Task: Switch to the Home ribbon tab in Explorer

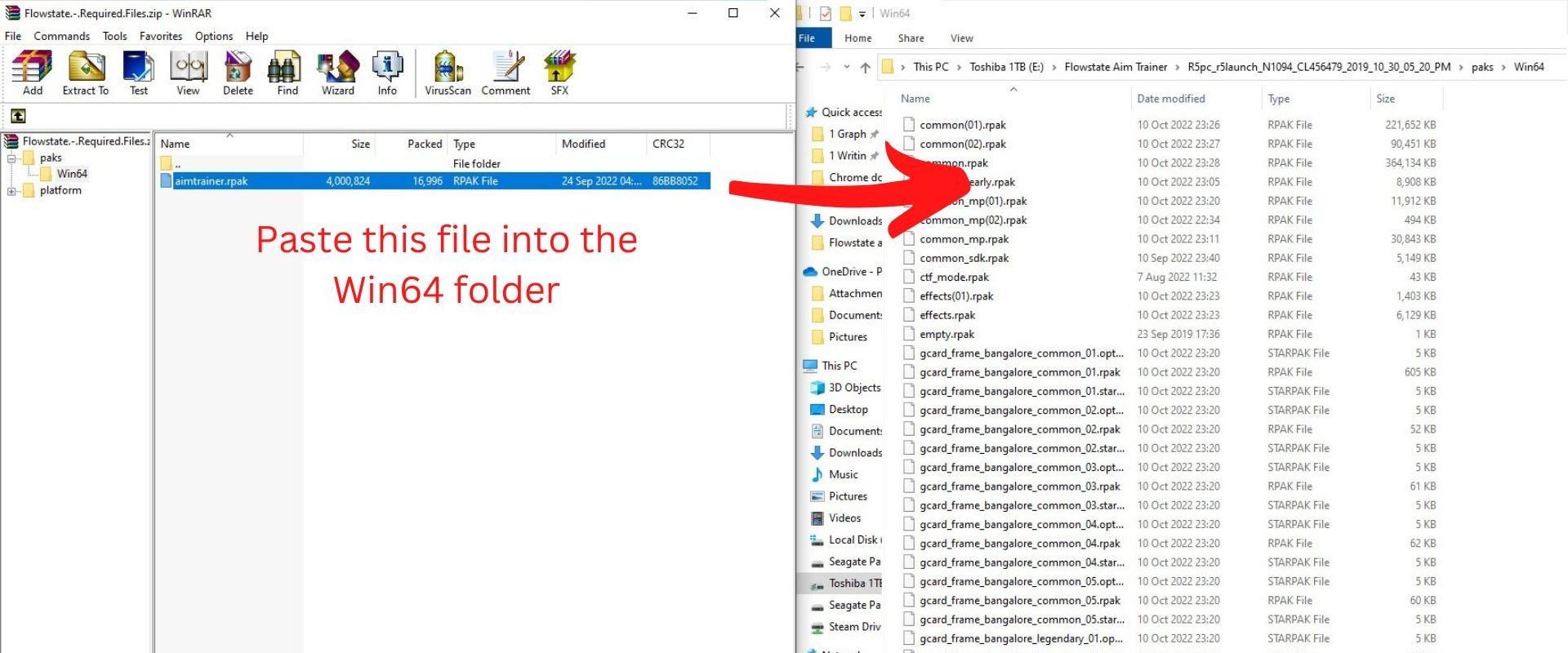Action: coord(857,38)
